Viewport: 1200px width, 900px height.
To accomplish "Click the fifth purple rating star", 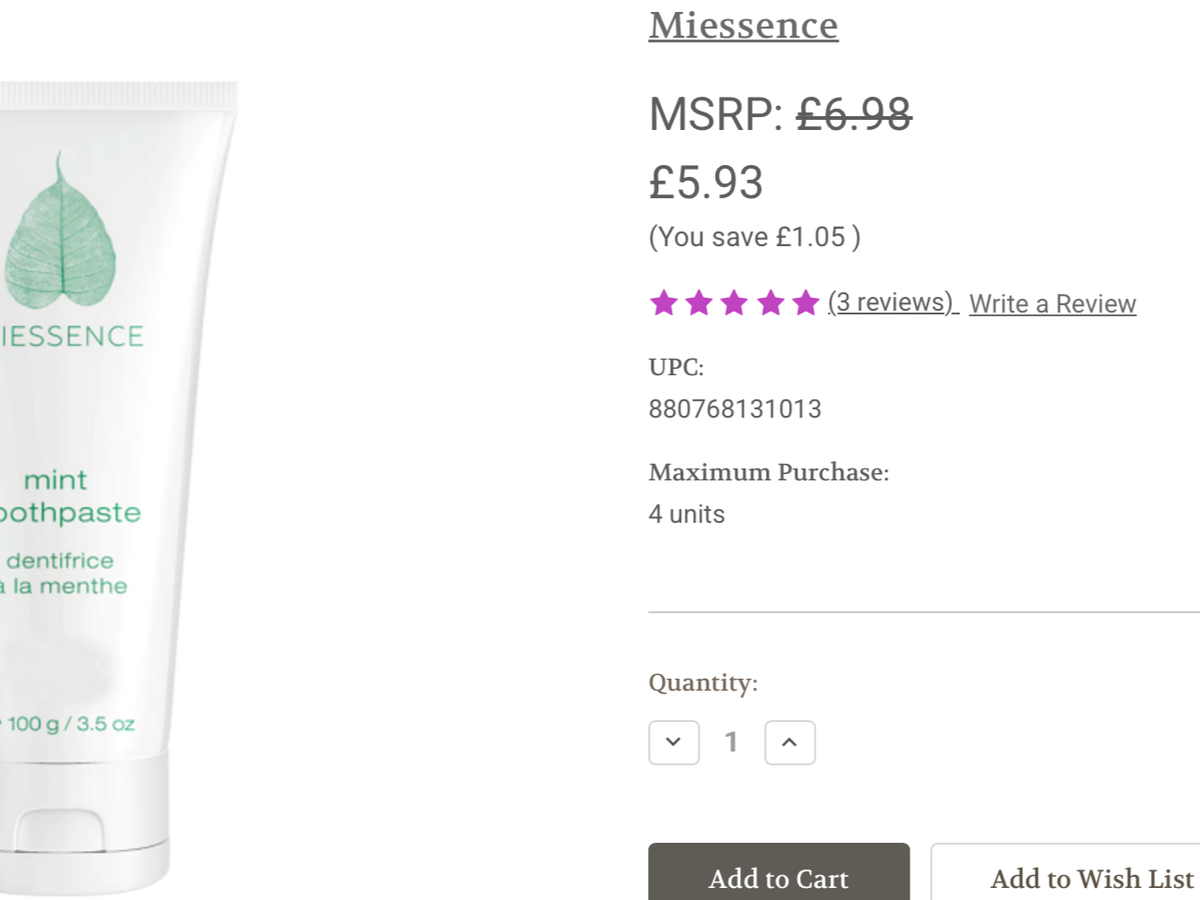I will click(805, 303).
